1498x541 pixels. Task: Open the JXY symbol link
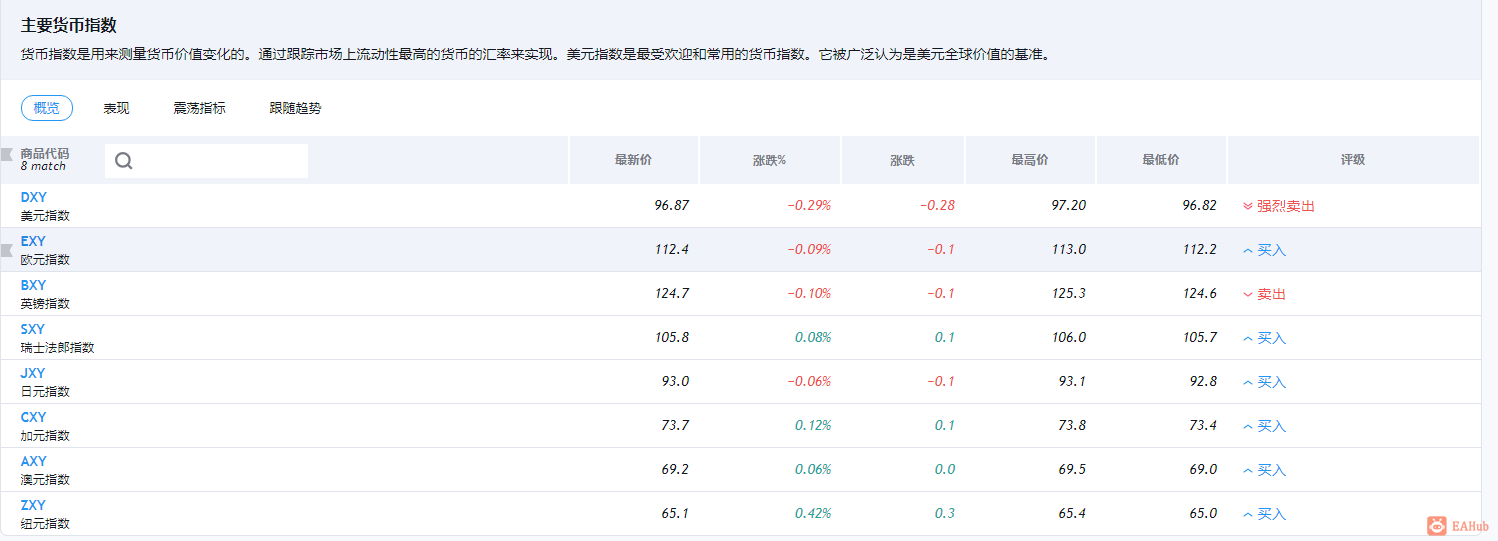pyautogui.click(x=33, y=373)
